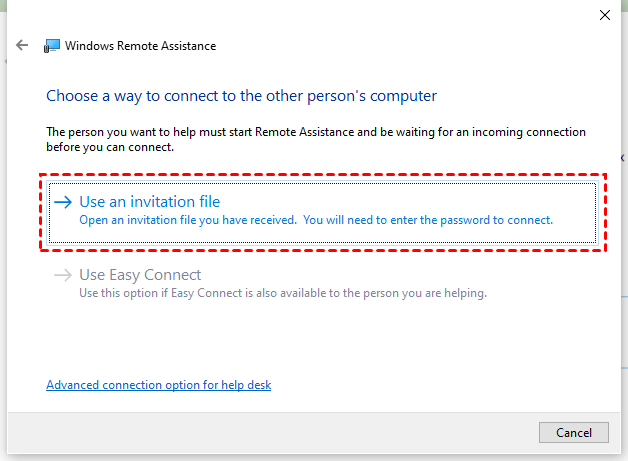Close the Remote Assistance dialog with X
This screenshot has height=461, width=628.
pos(604,15)
